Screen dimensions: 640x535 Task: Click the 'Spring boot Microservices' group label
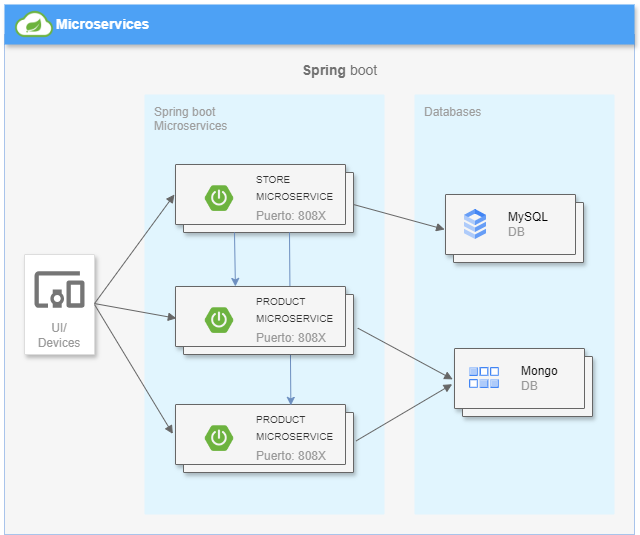point(190,119)
